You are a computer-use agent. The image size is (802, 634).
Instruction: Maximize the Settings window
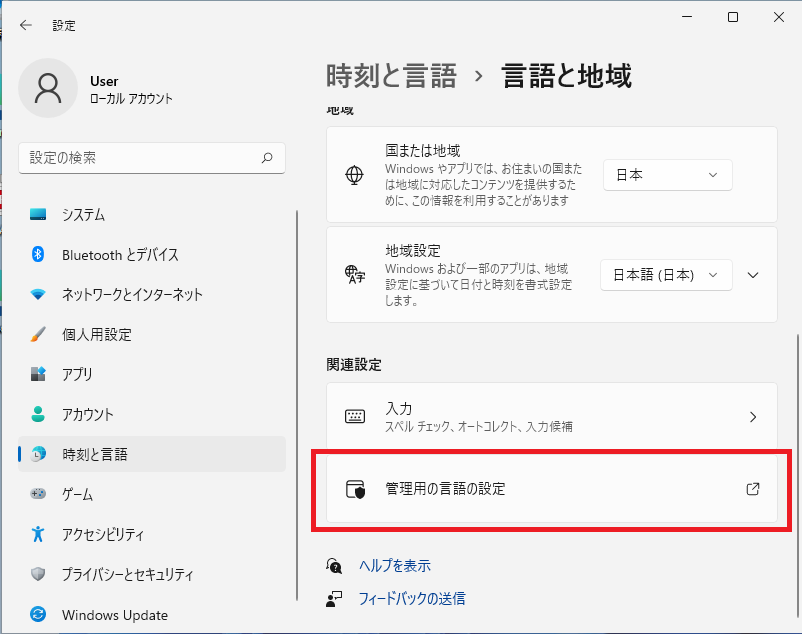click(x=733, y=17)
